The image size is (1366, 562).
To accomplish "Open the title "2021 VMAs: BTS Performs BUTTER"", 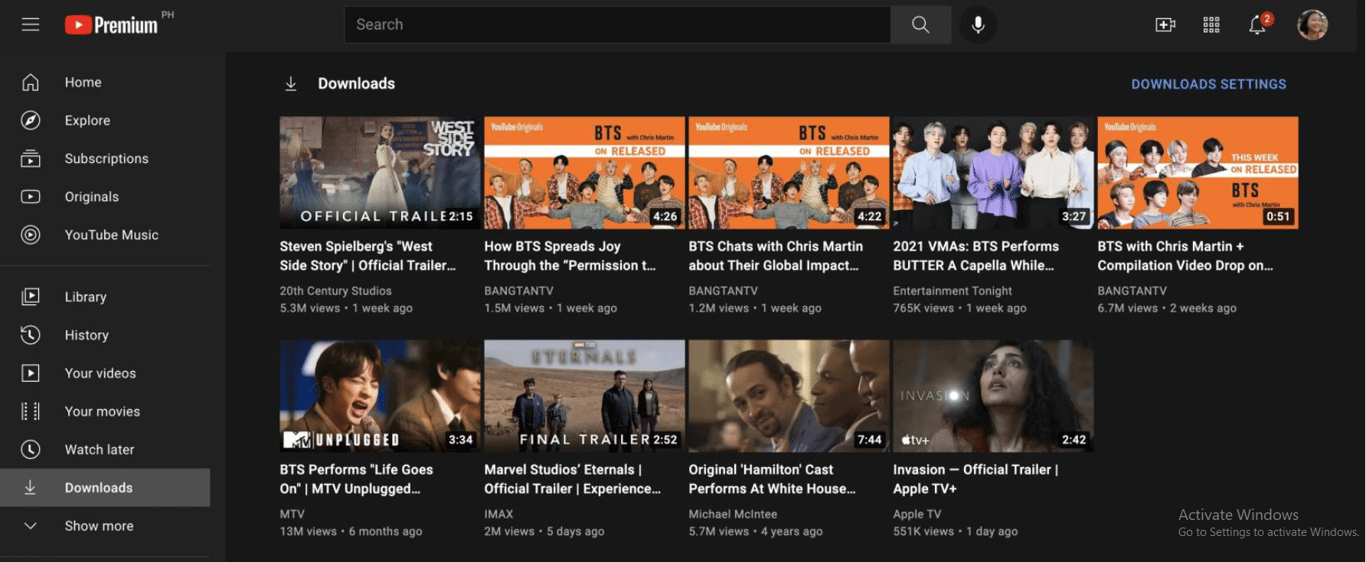I will [976, 256].
